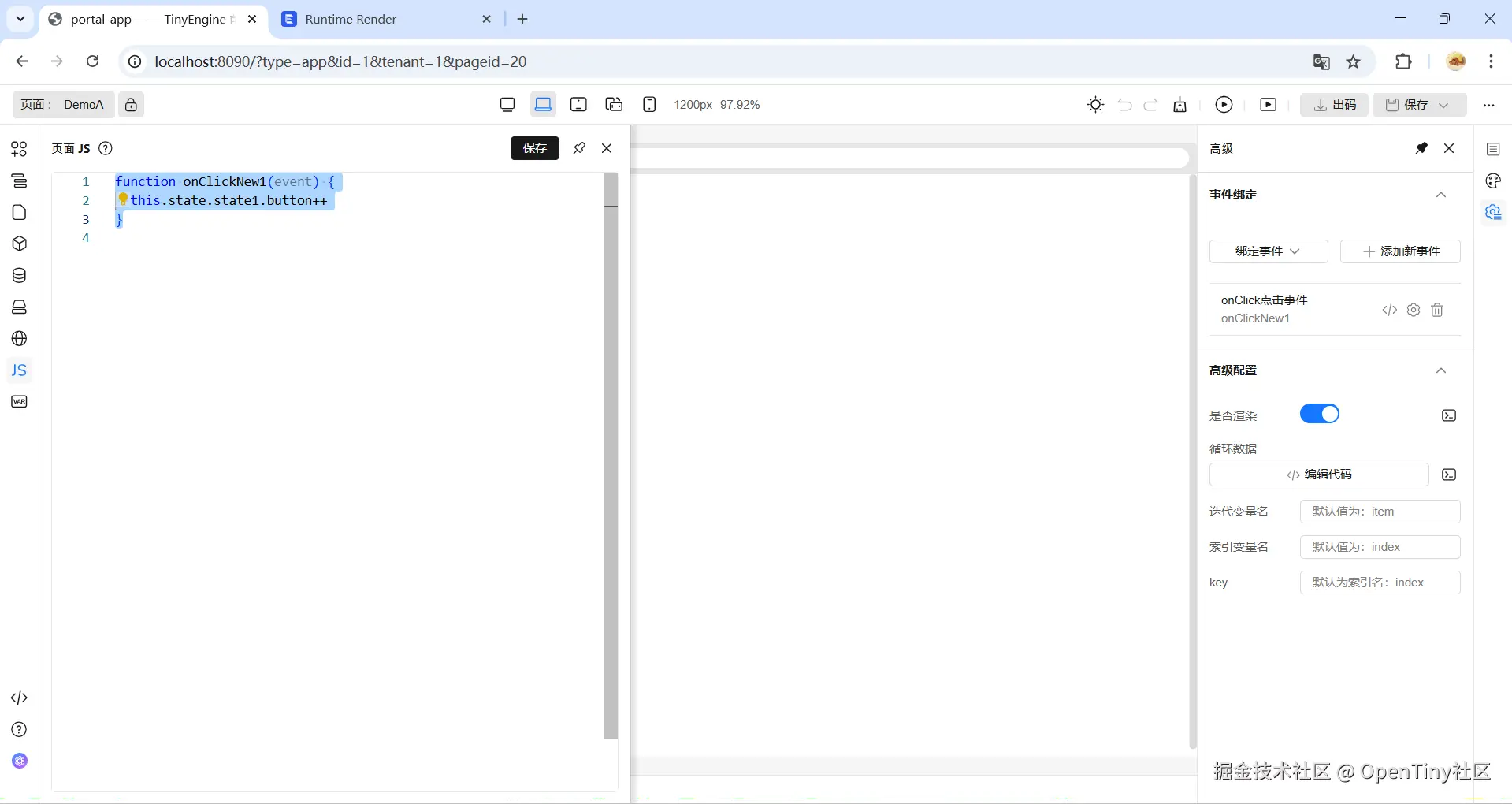Click the 页面: DemoA page selector
Screen dimensions: 1512x804
pos(63,104)
